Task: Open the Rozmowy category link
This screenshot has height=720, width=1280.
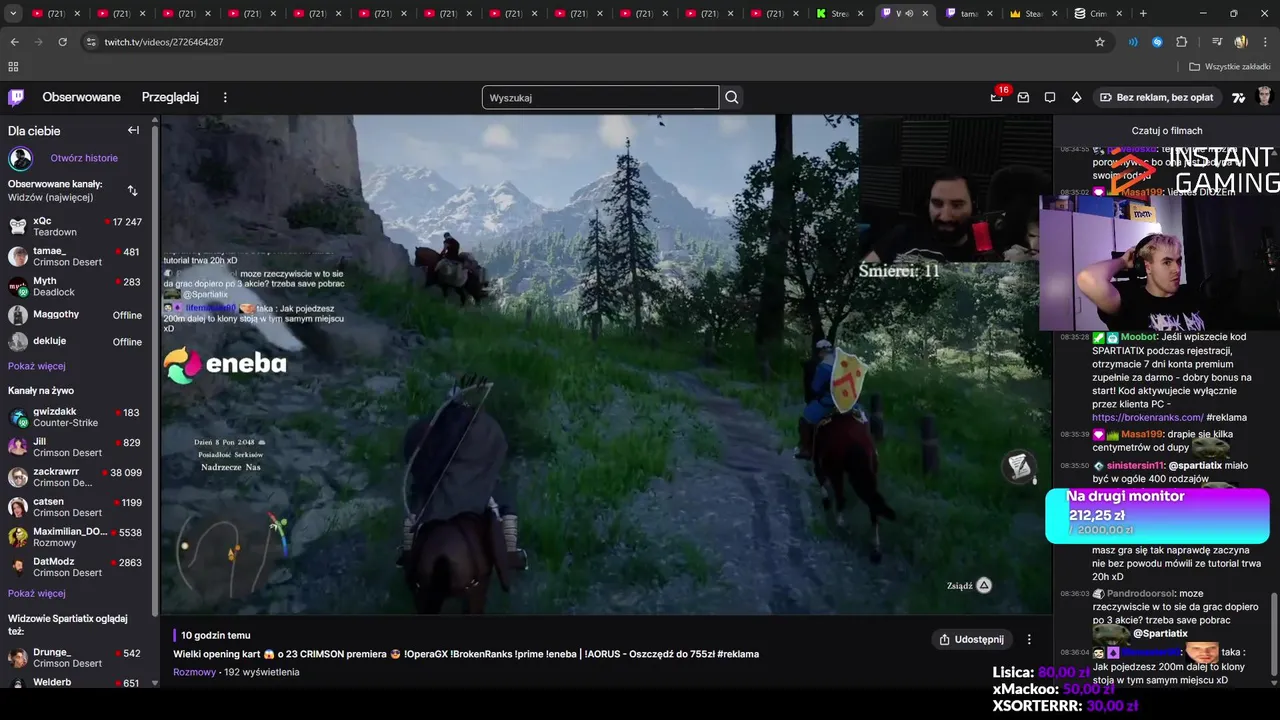Action: click(x=194, y=672)
